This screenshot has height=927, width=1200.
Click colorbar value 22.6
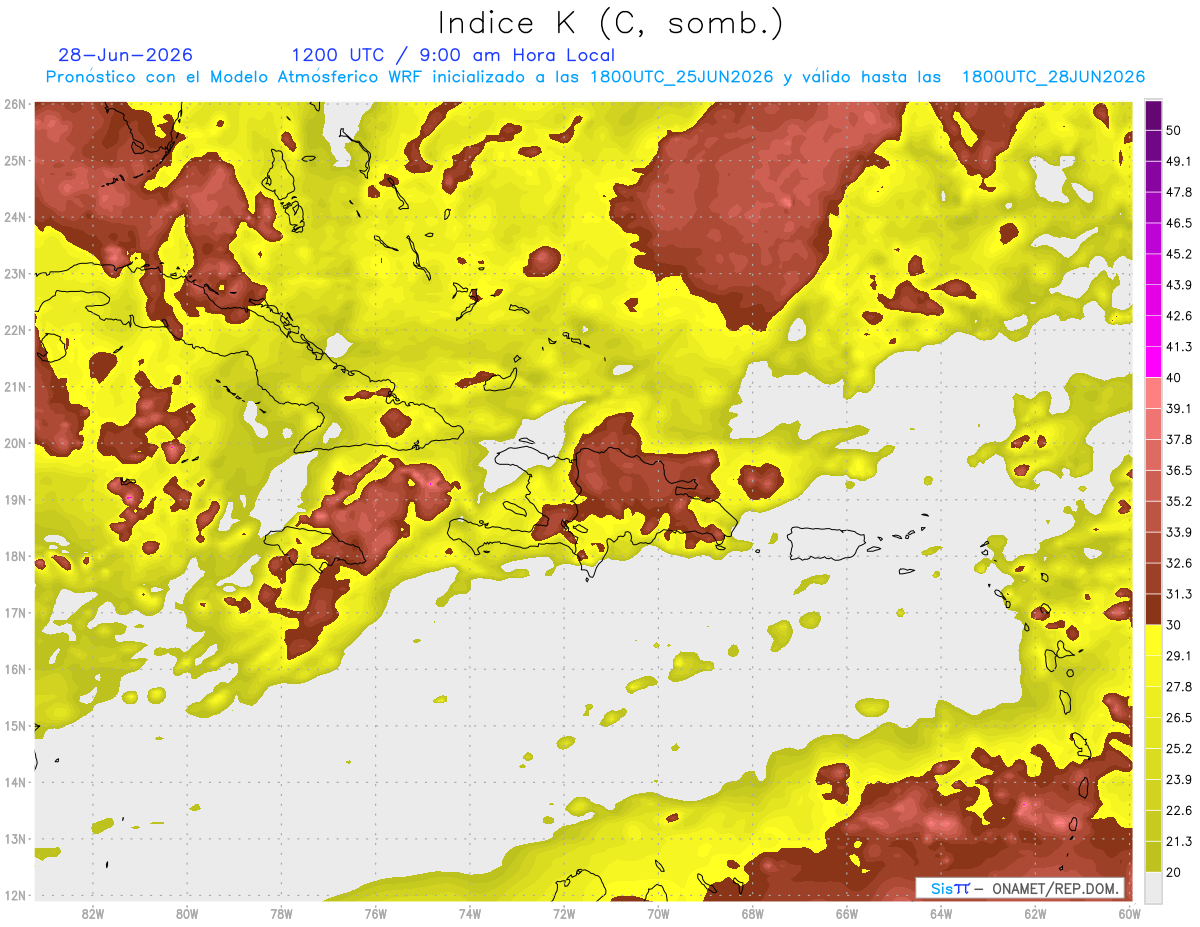point(1180,810)
